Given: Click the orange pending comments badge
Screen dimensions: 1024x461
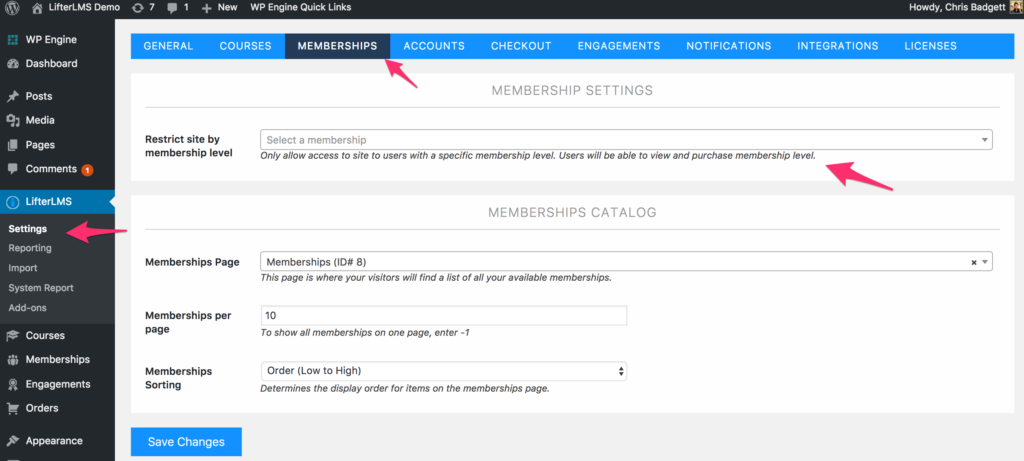Looking at the screenshot, I should coord(88,170).
